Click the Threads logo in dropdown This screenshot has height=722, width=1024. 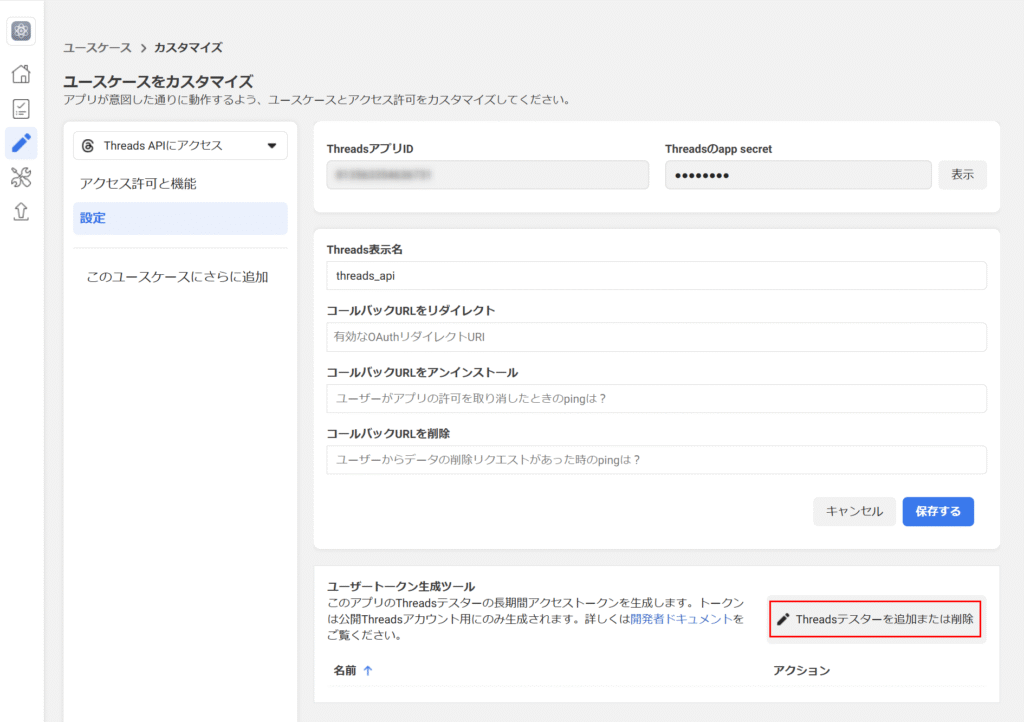[88, 146]
